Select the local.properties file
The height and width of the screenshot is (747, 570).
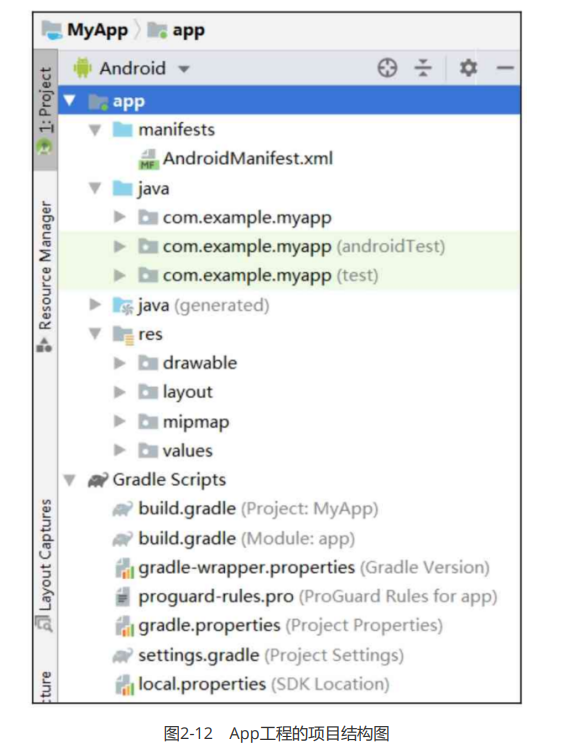tap(252, 685)
